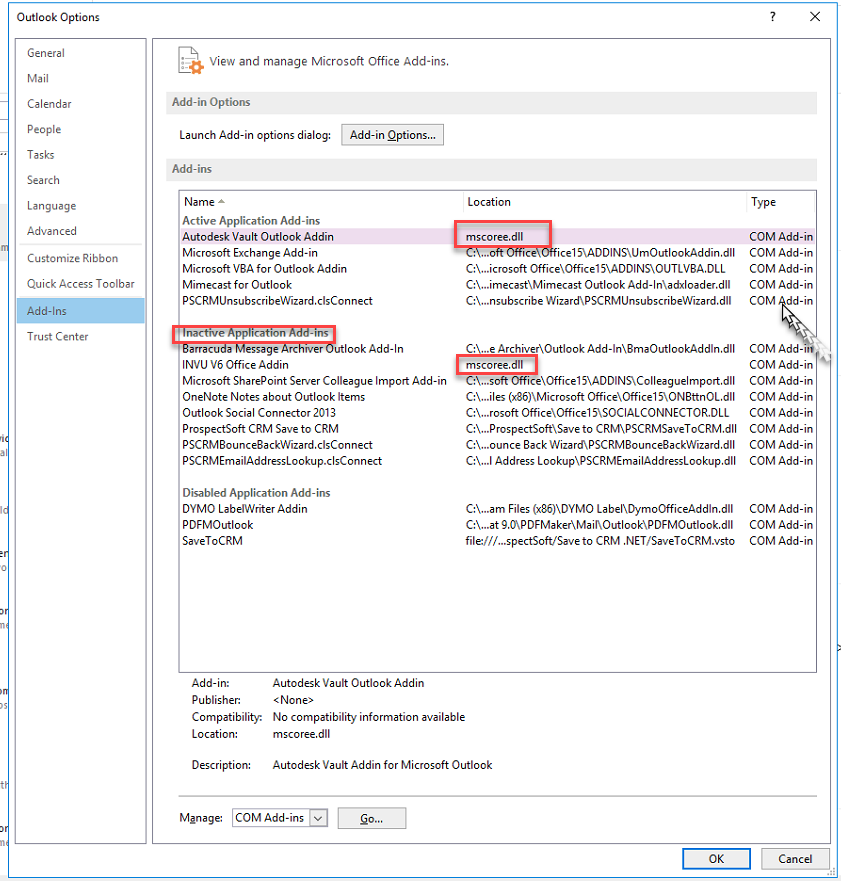Open the Mail options category
841x881 pixels.
click(38, 79)
